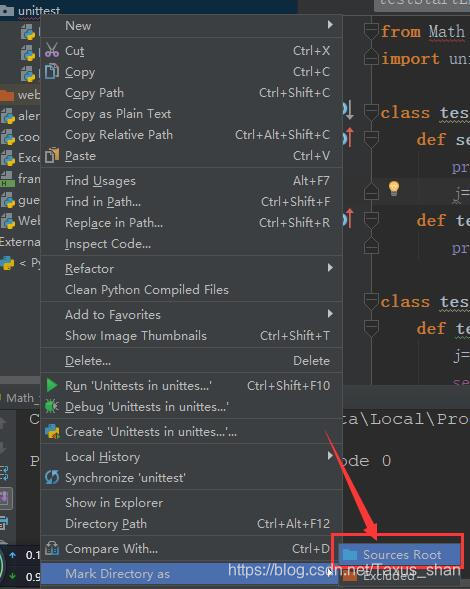Select Find Usages

click(x=191, y=181)
